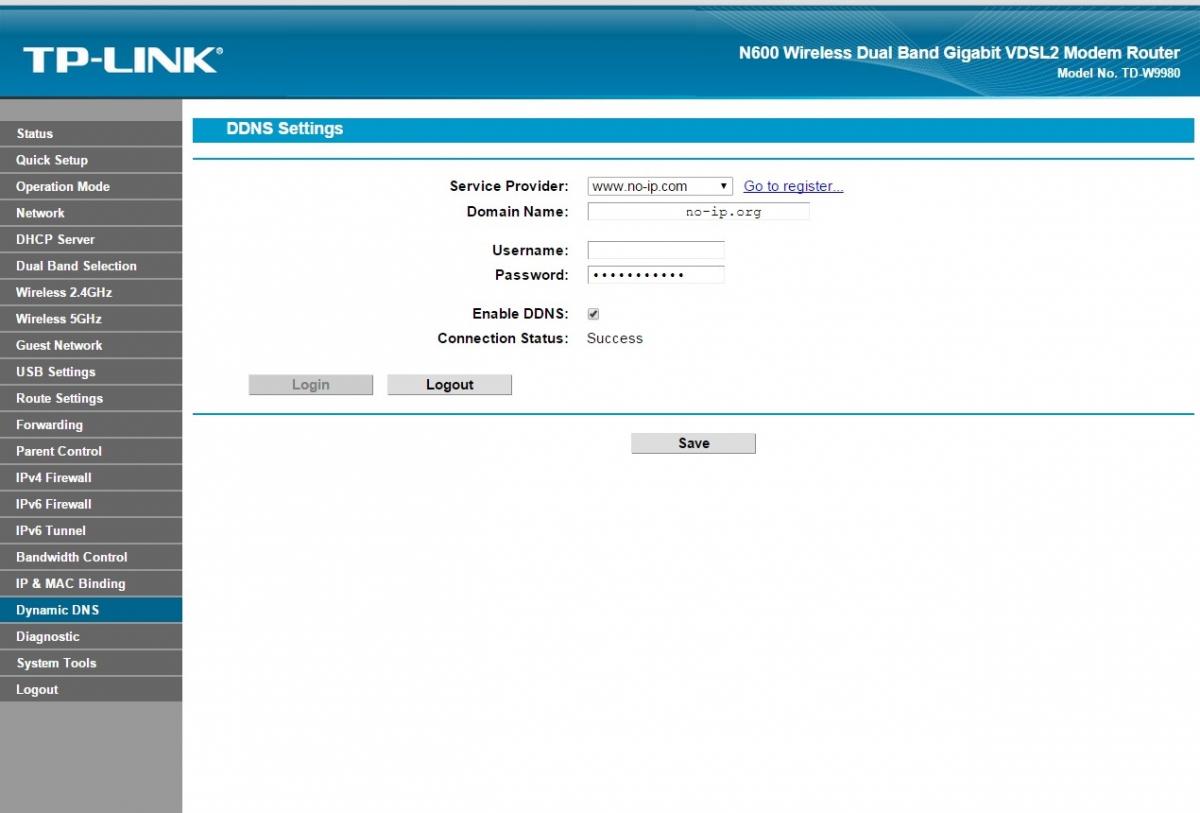Click the DDNS Settings heading
The height and width of the screenshot is (813, 1200).
285,129
